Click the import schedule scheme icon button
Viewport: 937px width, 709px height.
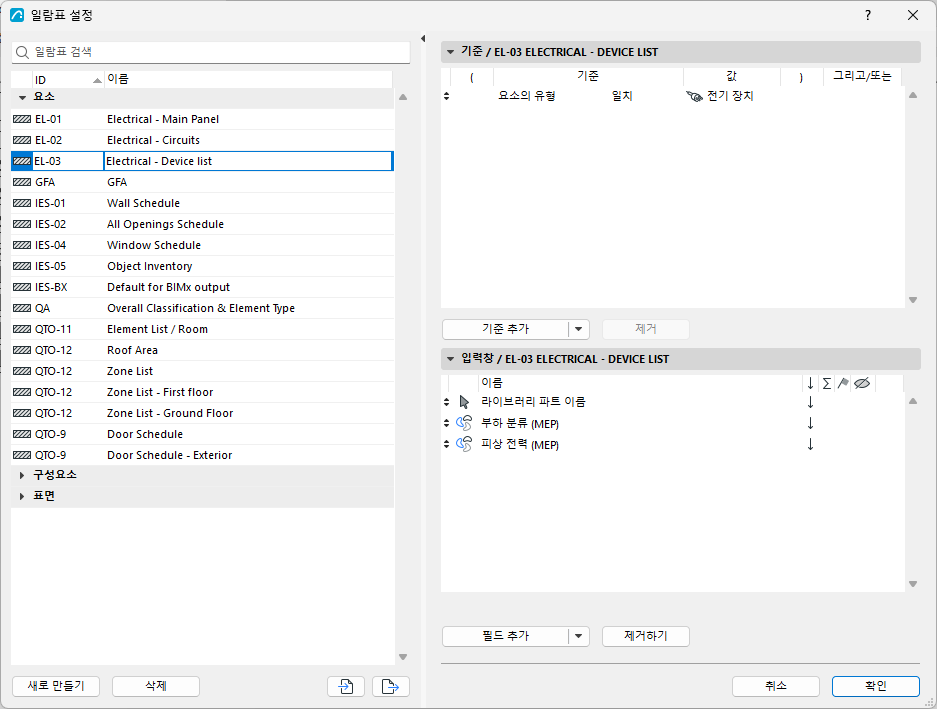[x=346, y=686]
